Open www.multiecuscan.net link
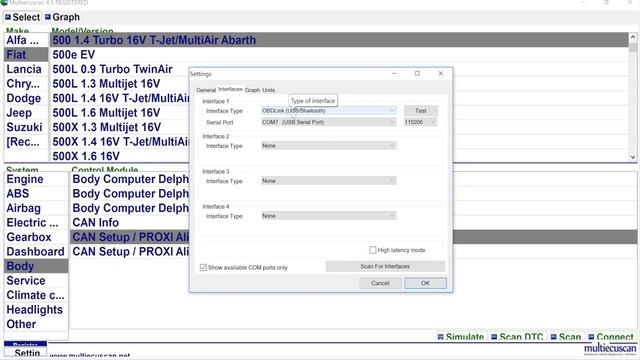640x360 pixels. pyautogui.click(x=90, y=356)
